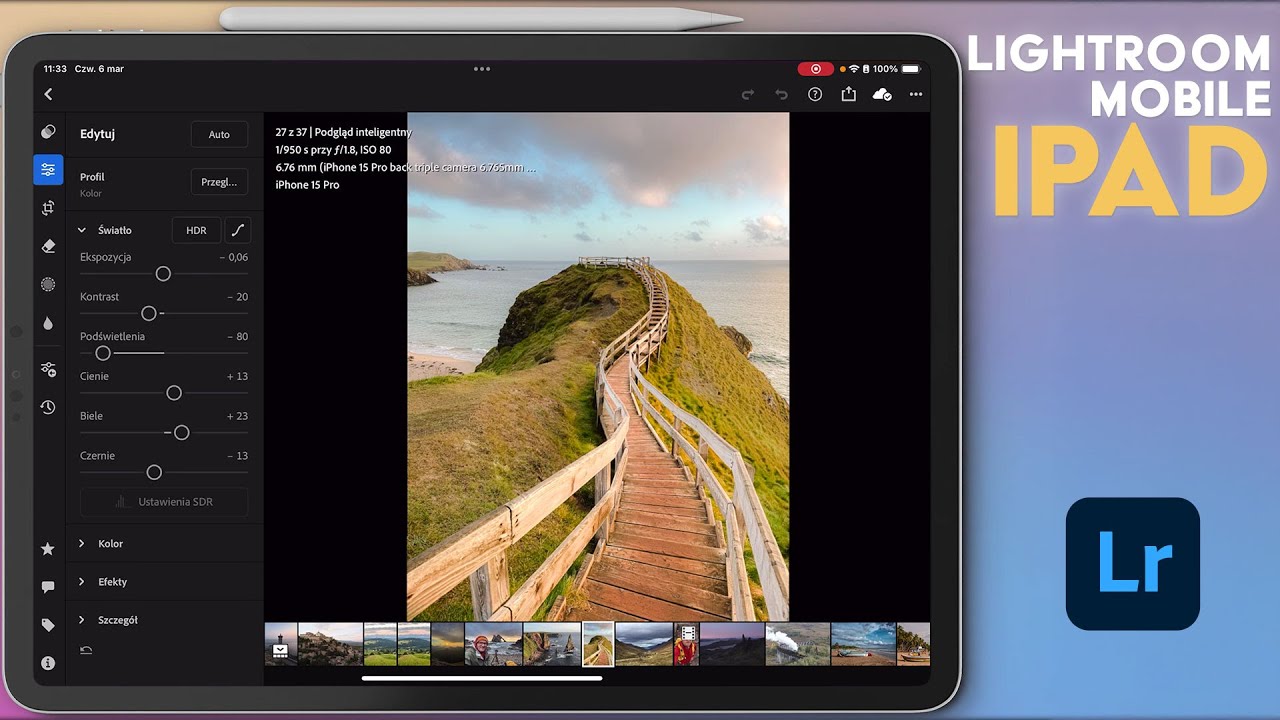Open the sliders-with-plus icon
The width and height of the screenshot is (1280, 720).
tap(48, 369)
